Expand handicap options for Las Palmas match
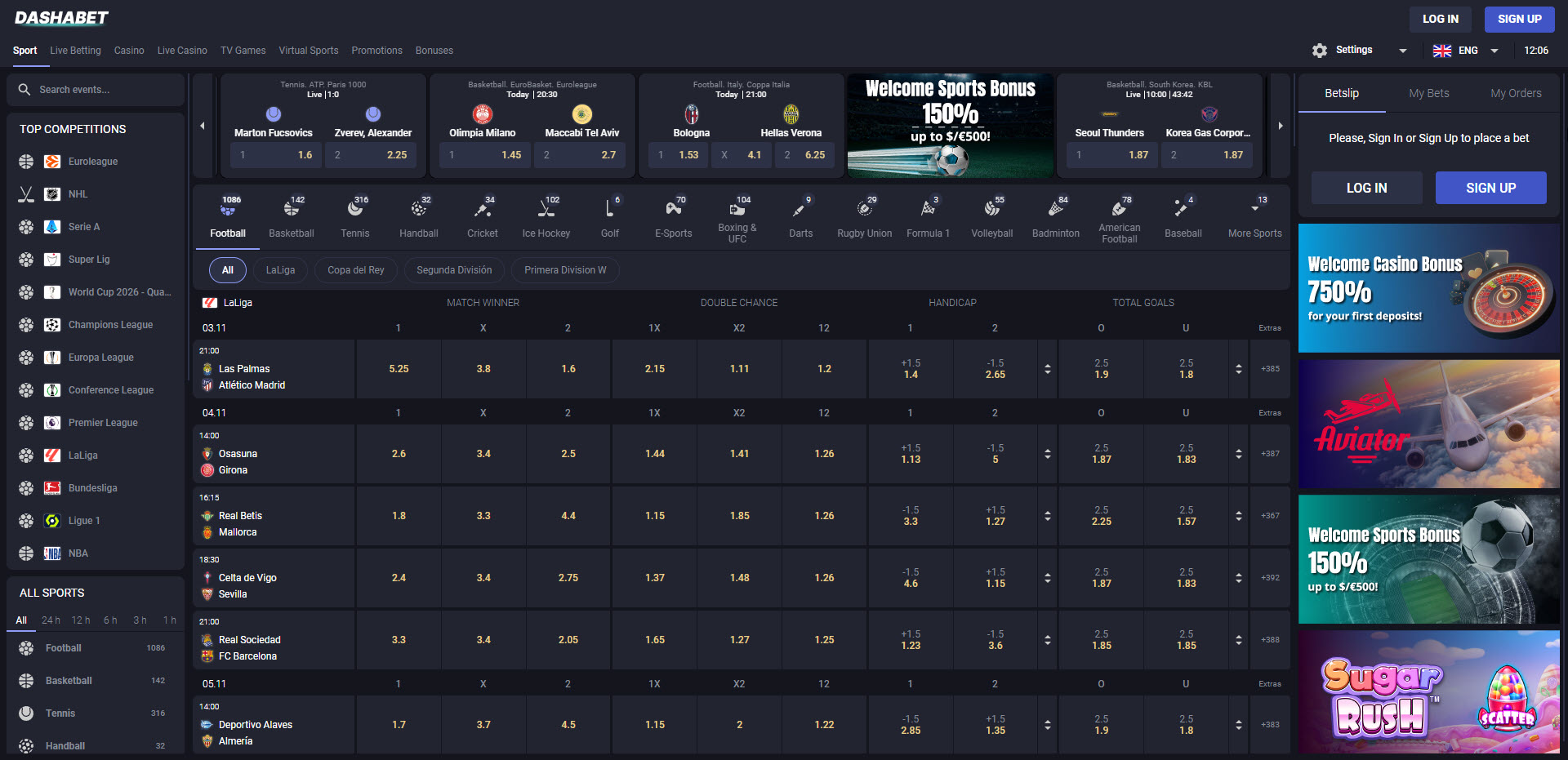This screenshot has width=1568, height=760. 1048,369
